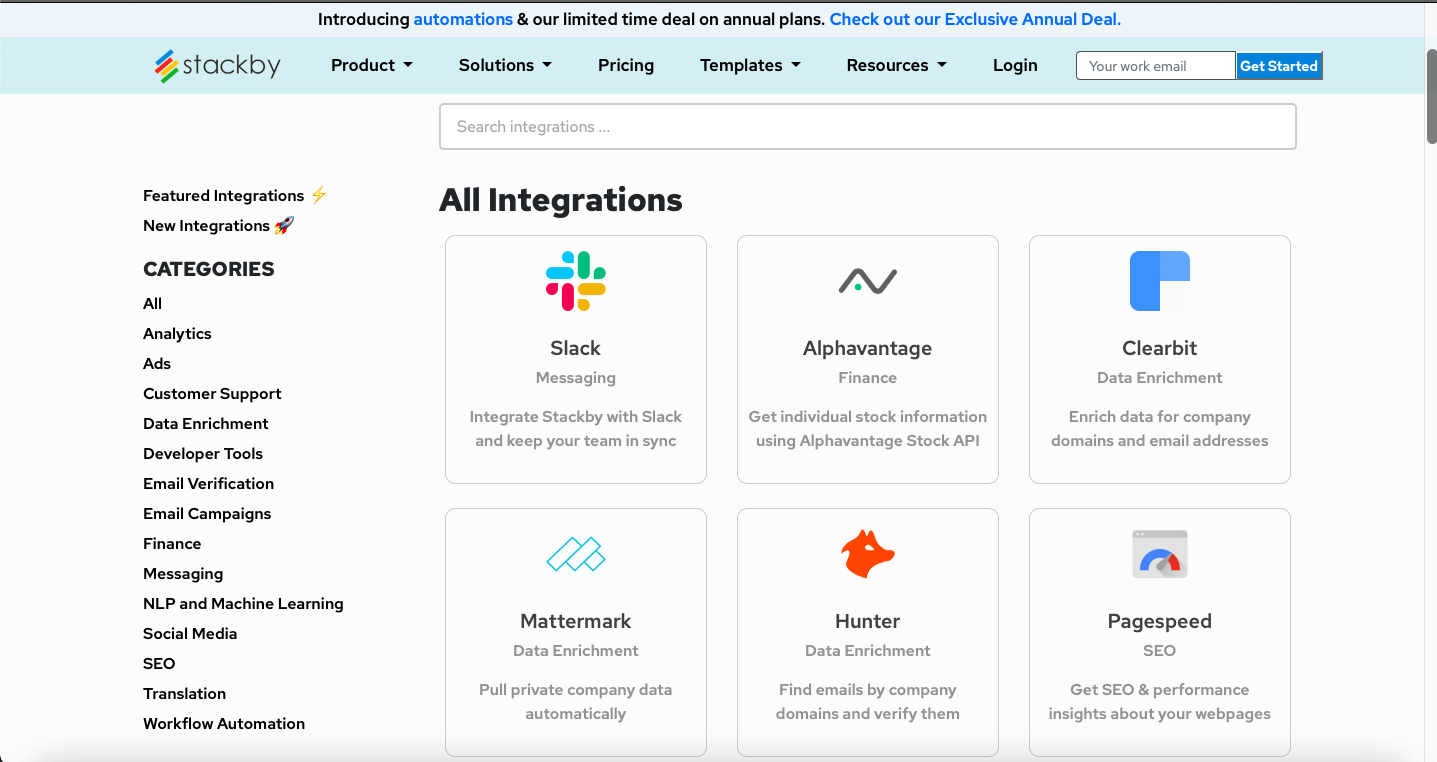
Task: Filter by Workflow Automation category
Action: coord(224,724)
